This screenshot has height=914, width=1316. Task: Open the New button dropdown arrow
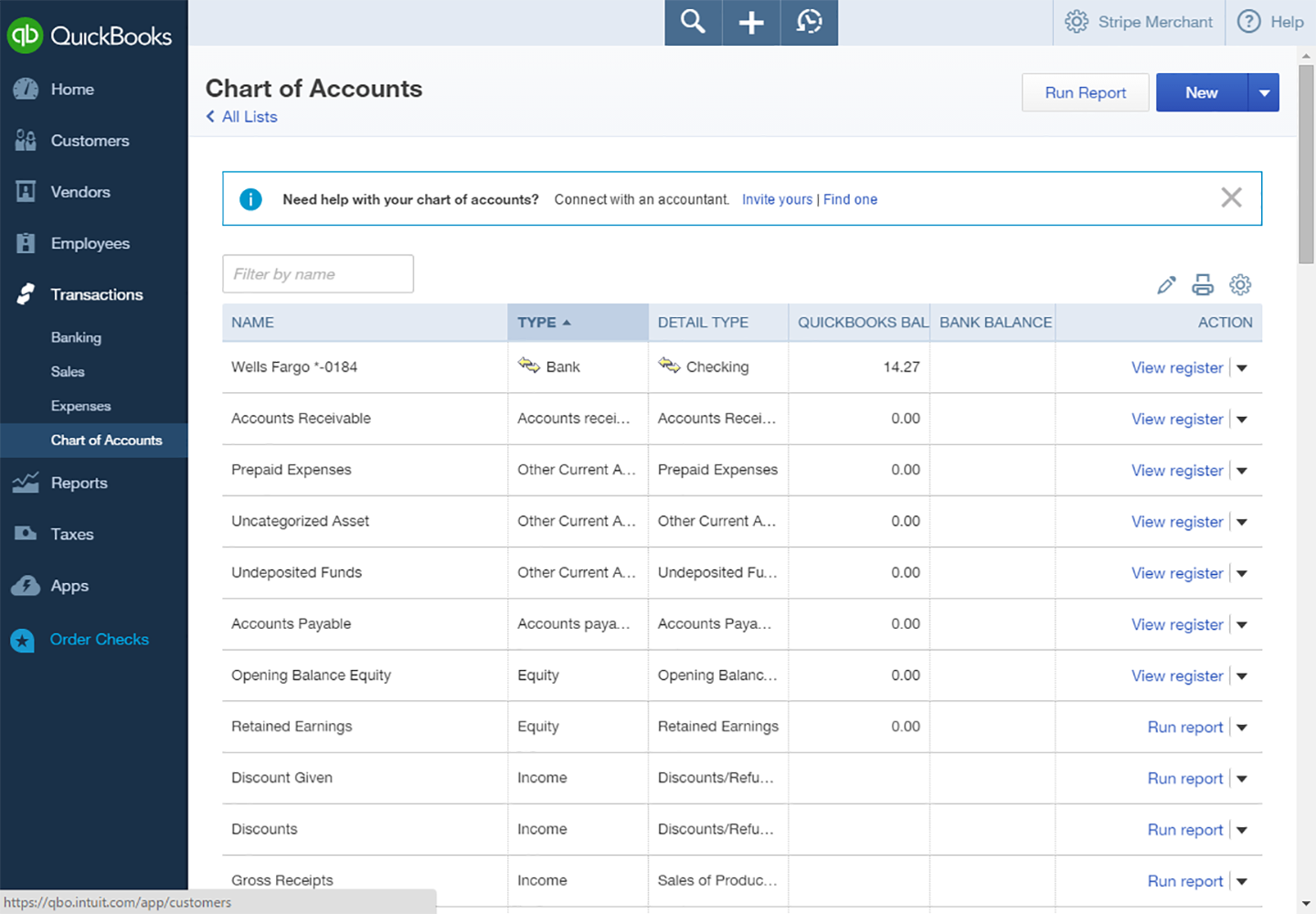[x=1264, y=93]
